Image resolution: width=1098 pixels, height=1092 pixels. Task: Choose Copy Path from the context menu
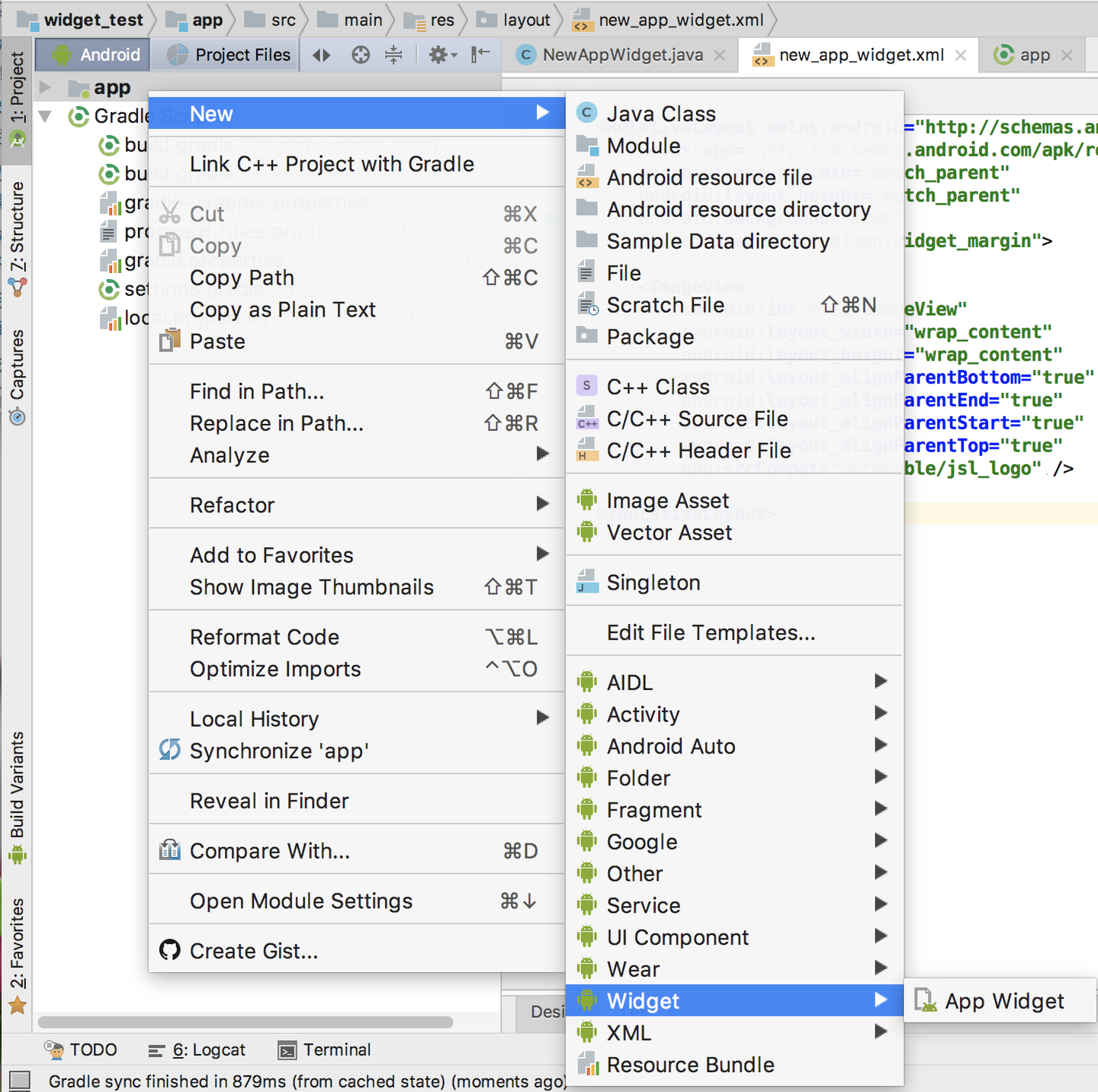[356, 278]
